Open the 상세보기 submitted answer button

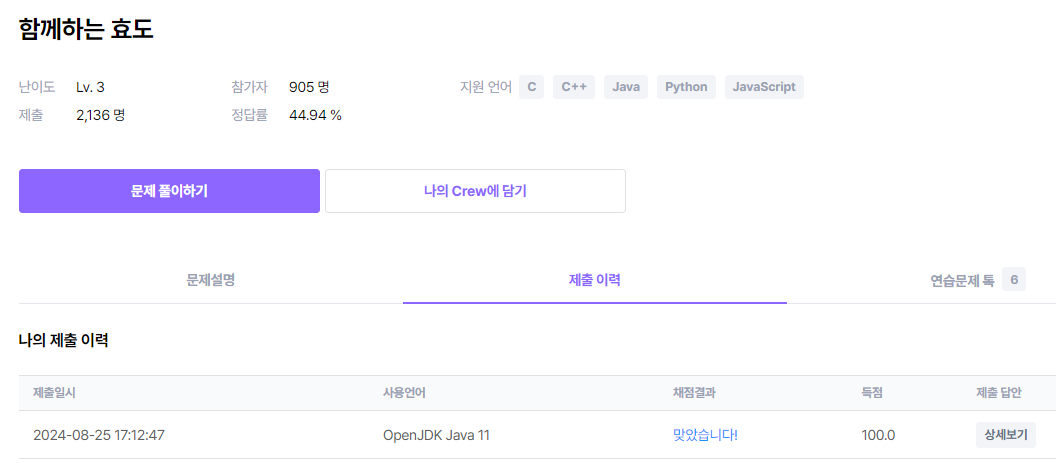click(x=1005, y=435)
